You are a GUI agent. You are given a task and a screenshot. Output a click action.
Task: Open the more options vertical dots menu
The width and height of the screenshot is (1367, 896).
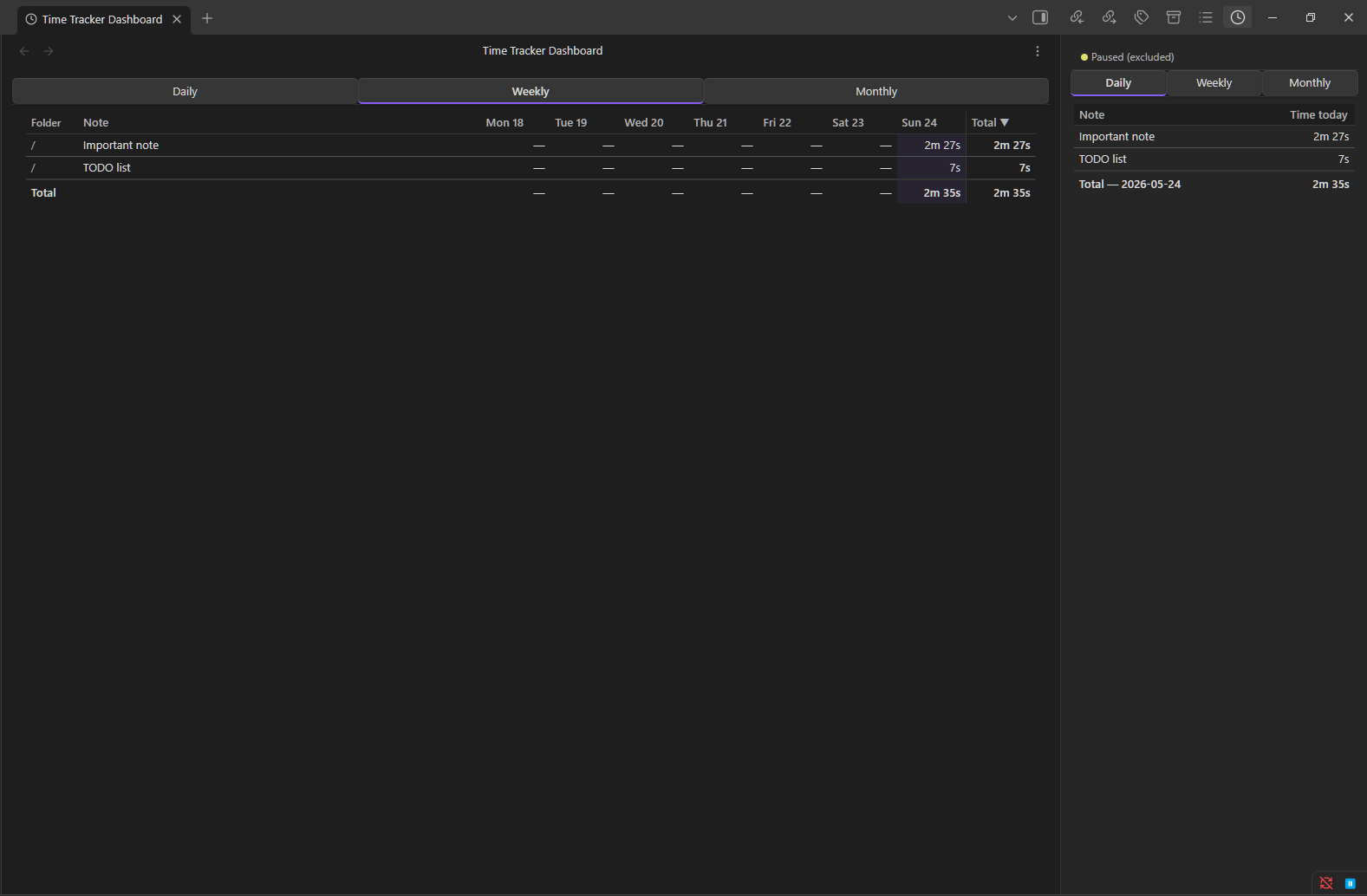[1038, 51]
